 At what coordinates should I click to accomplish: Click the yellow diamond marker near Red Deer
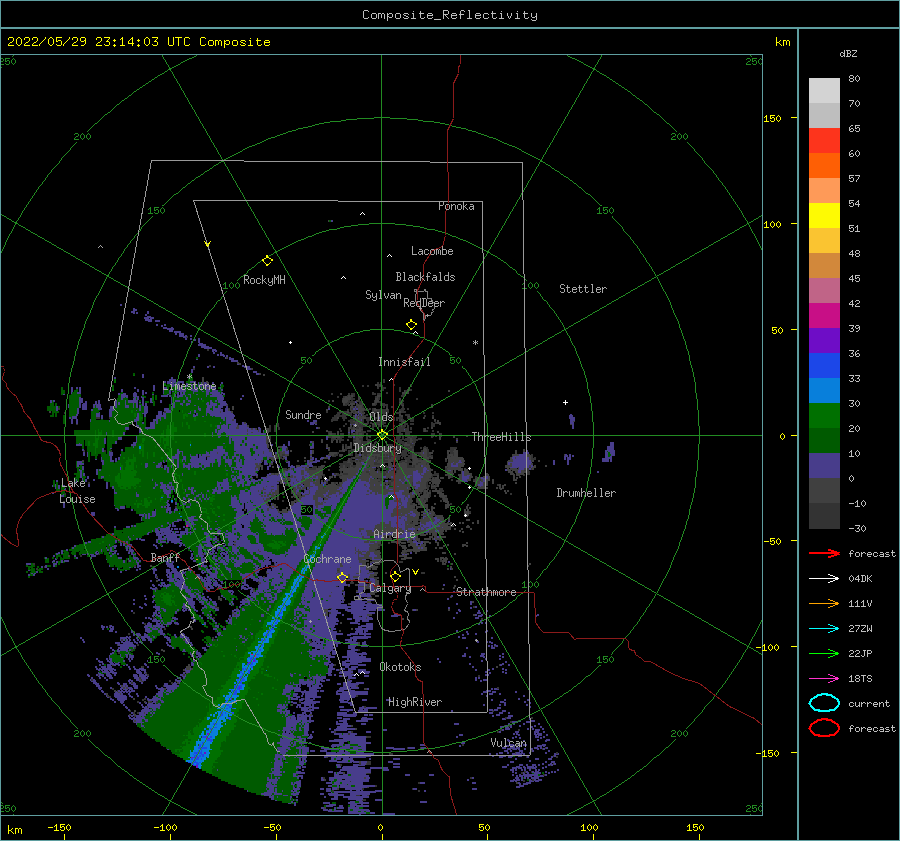[x=412, y=325]
